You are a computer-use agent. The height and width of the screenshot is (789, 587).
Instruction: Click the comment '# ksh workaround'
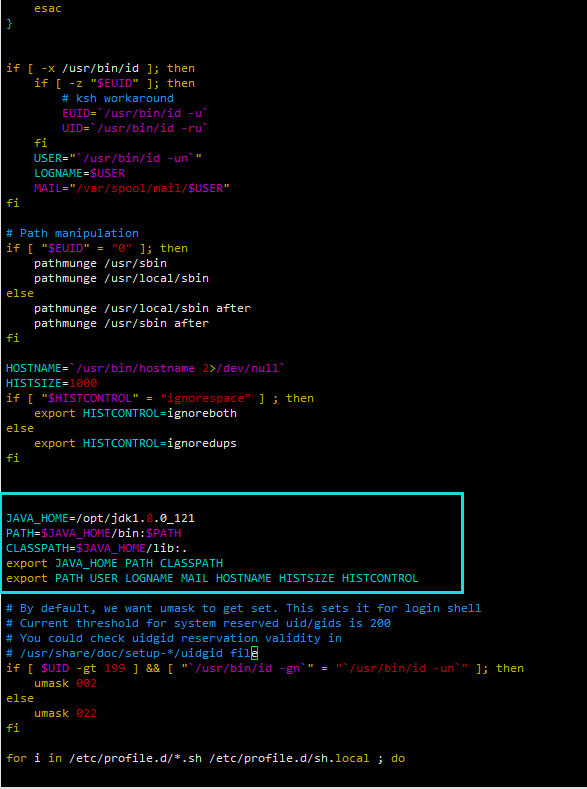point(118,98)
